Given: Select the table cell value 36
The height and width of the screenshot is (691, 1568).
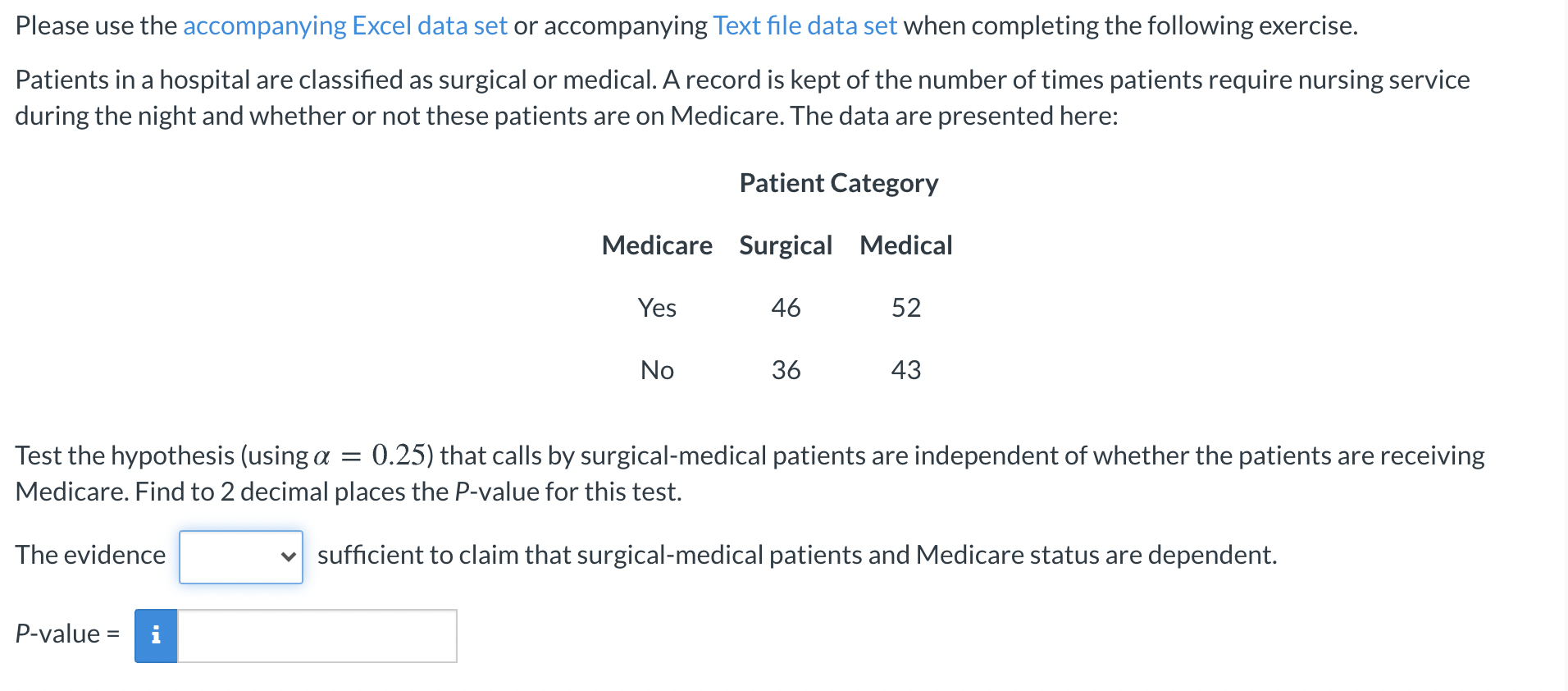Looking at the screenshot, I should click(786, 370).
